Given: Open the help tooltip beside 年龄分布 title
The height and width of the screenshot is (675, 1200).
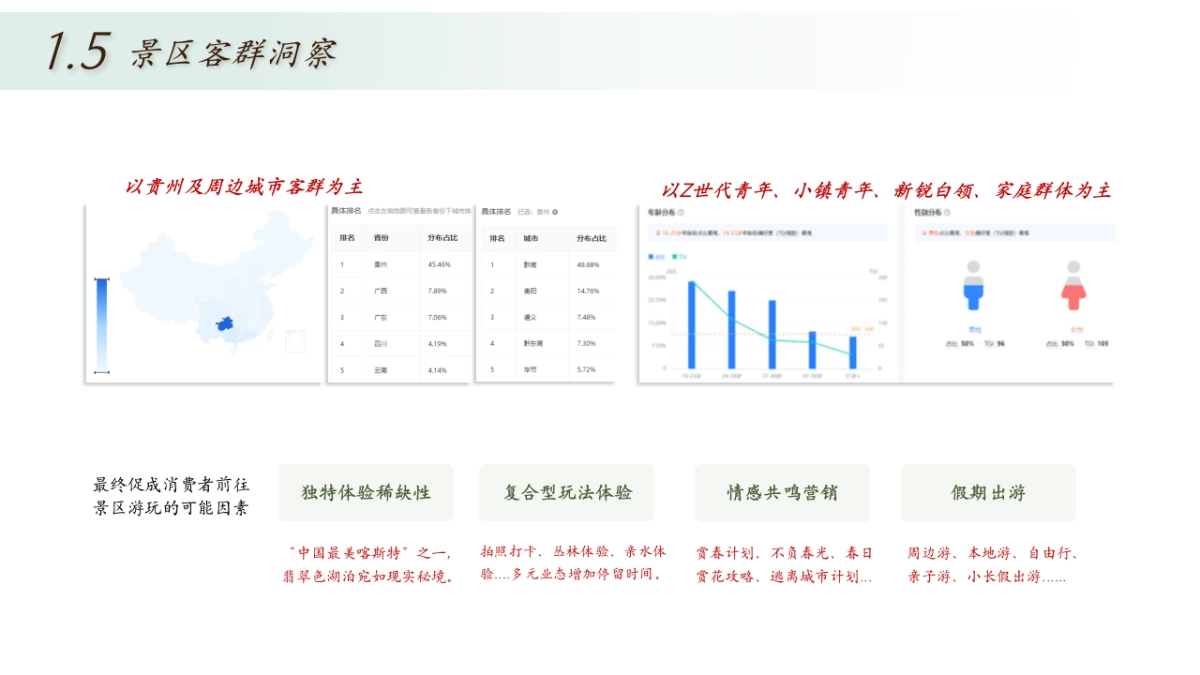Looking at the screenshot, I should (680, 212).
